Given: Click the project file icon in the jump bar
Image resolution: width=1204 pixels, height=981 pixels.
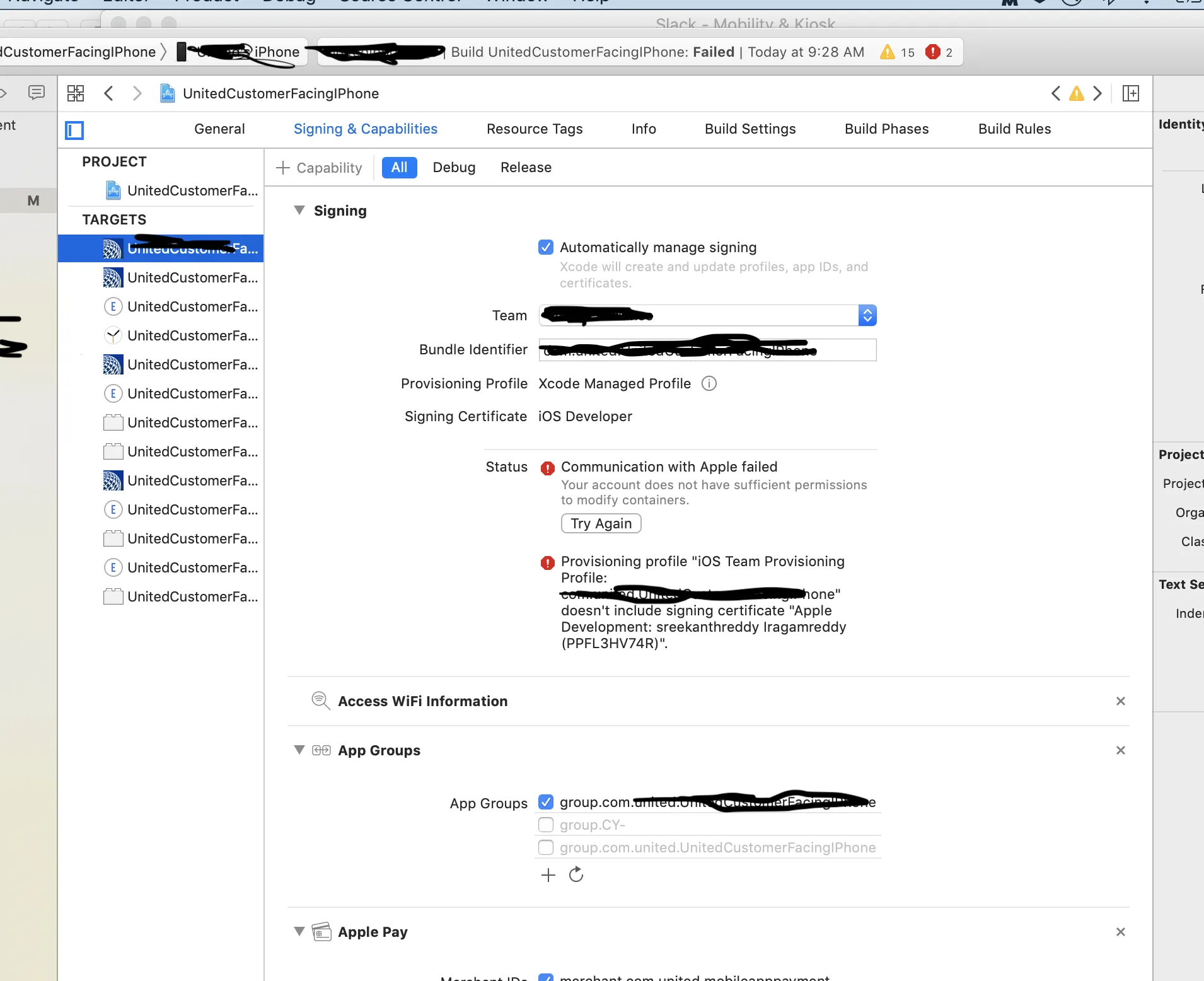Looking at the screenshot, I should [167, 93].
